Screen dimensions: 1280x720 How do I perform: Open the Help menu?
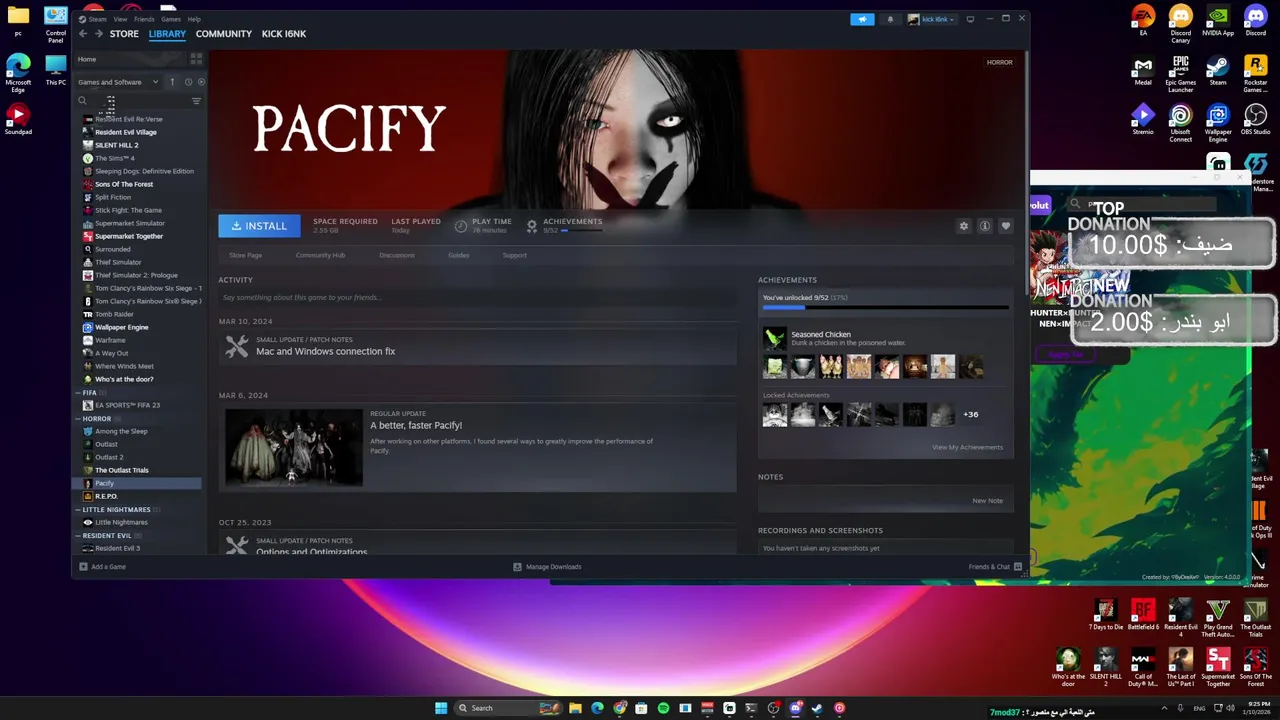194,19
